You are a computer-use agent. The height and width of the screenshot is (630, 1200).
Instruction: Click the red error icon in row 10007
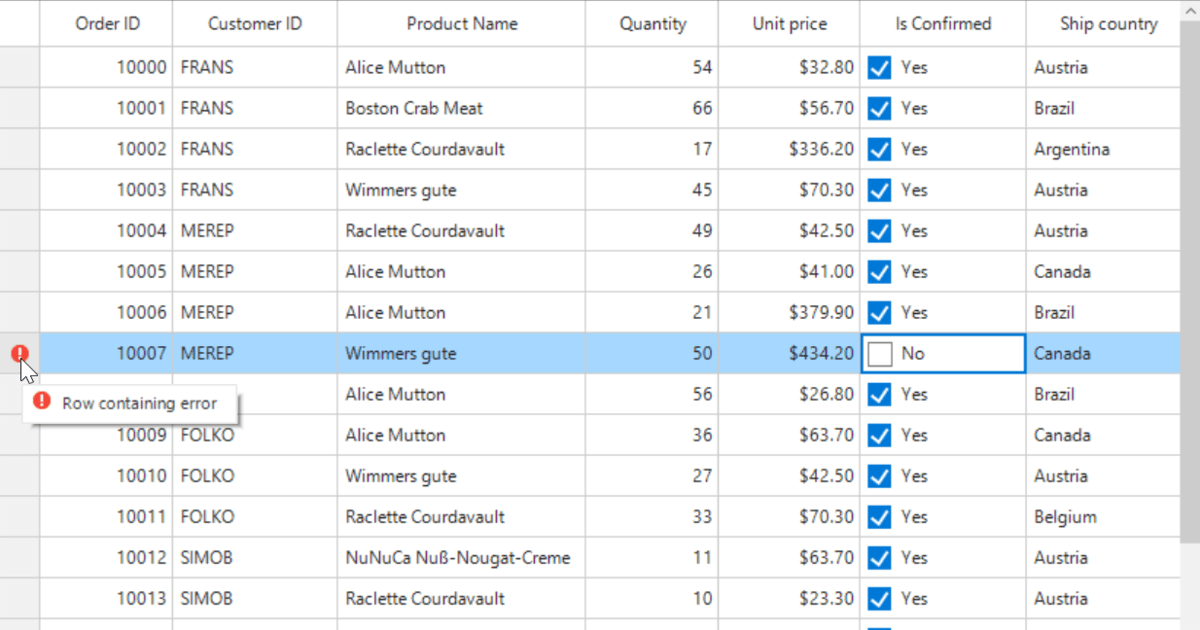(20, 353)
